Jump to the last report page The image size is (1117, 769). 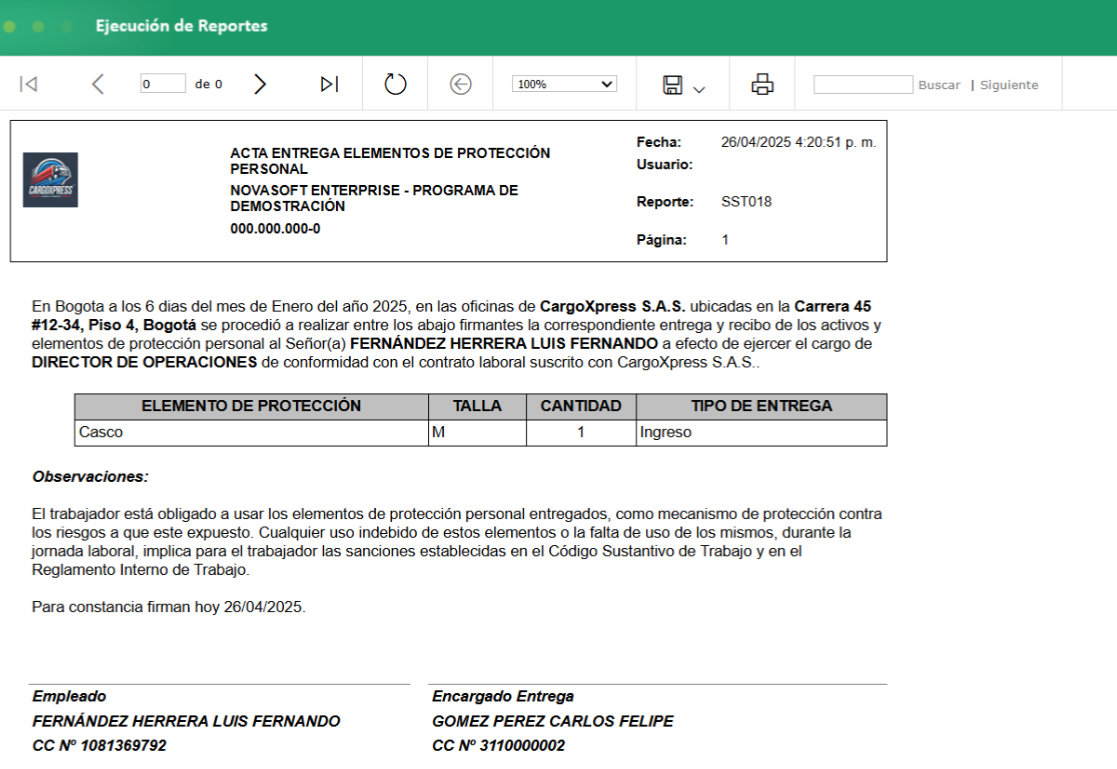(x=329, y=84)
